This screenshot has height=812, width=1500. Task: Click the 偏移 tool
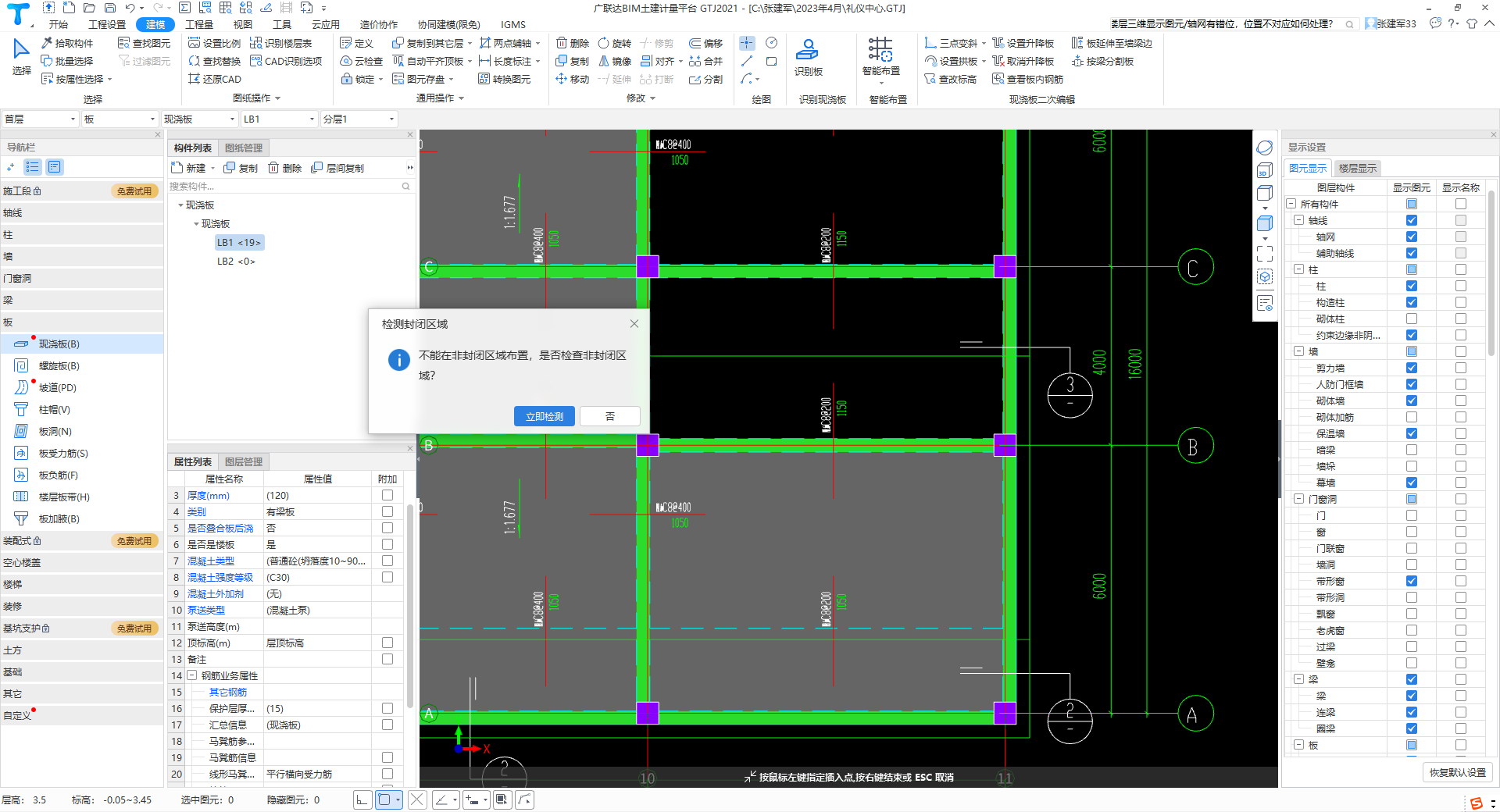point(706,43)
